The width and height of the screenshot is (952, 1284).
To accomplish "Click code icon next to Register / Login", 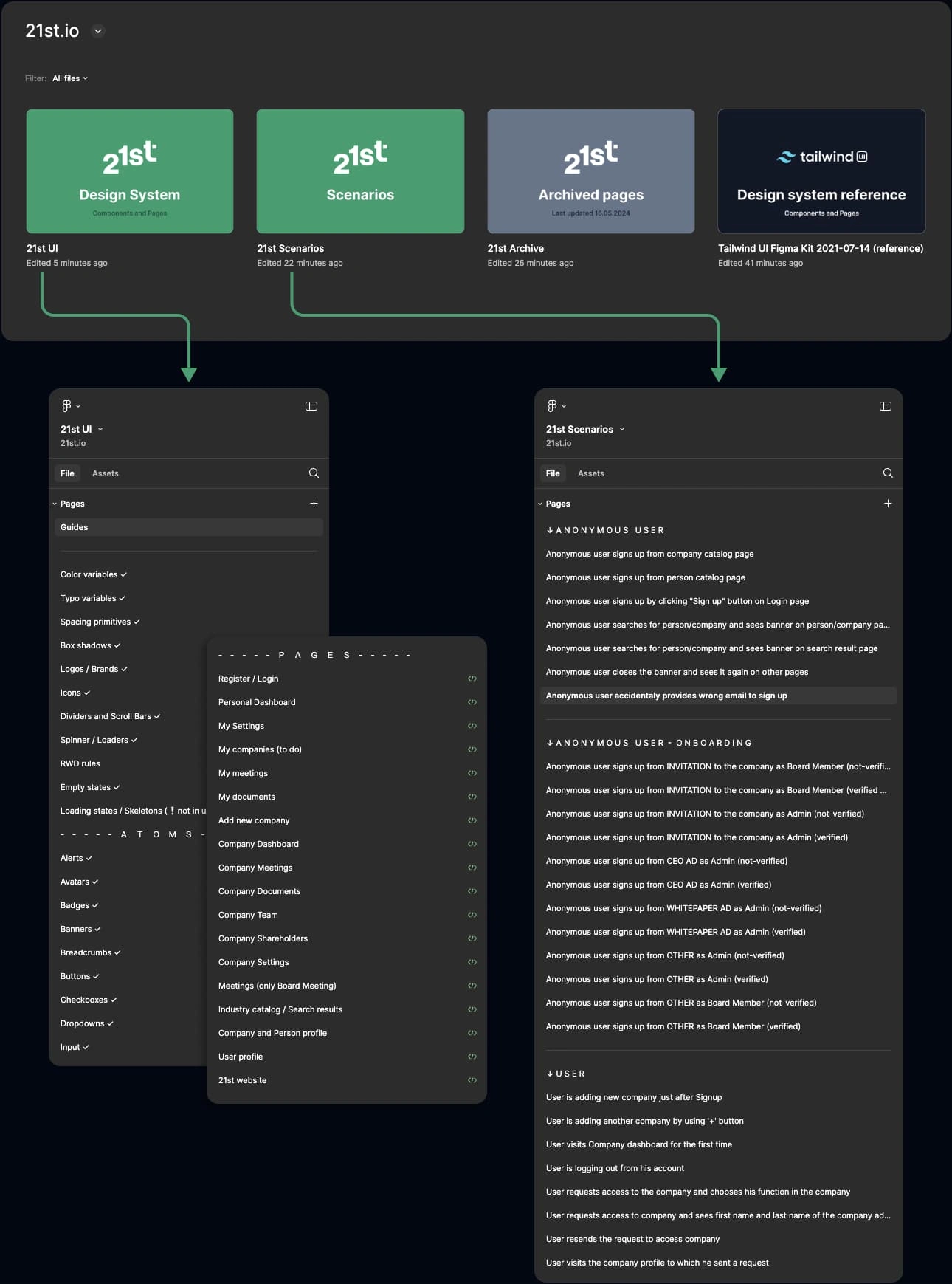I will tap(472, 679).
